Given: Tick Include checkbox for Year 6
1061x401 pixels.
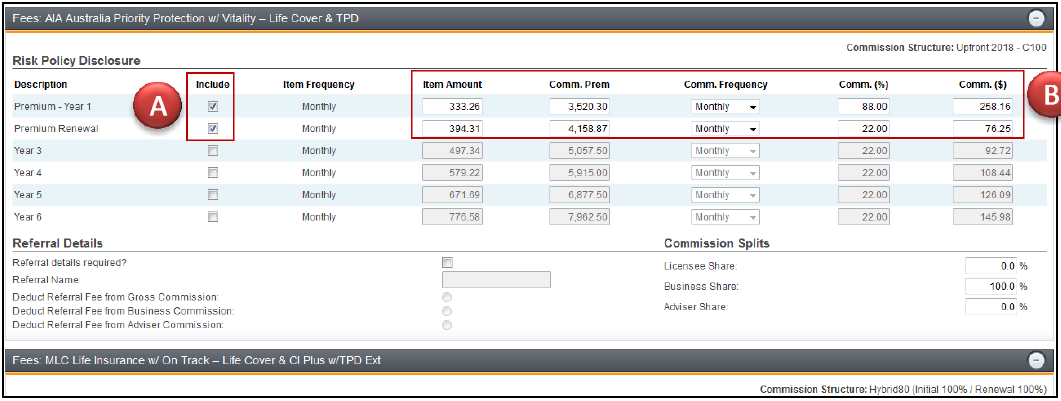Looking at the screenshot, I should coord(212,217).
